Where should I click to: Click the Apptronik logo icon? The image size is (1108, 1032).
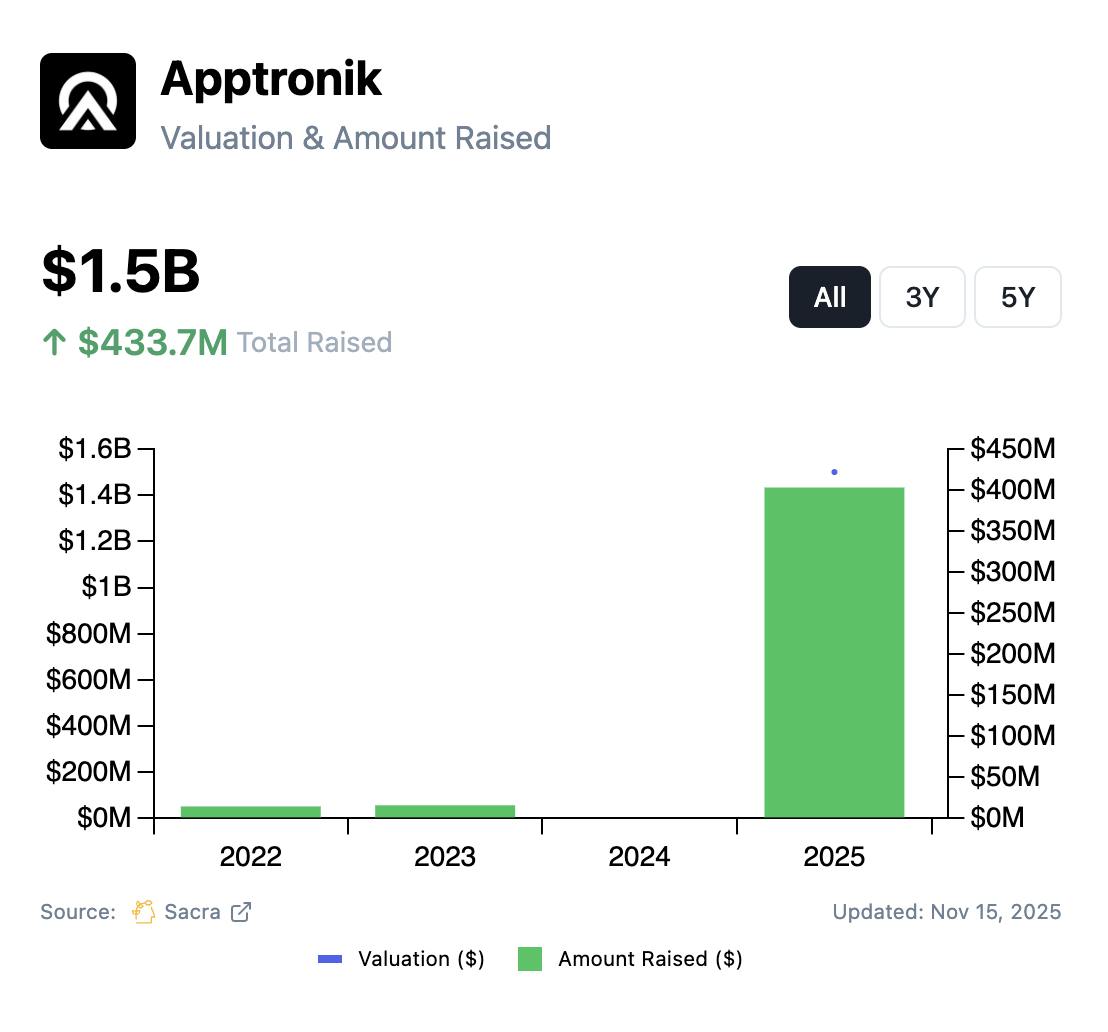click(88, 101)
